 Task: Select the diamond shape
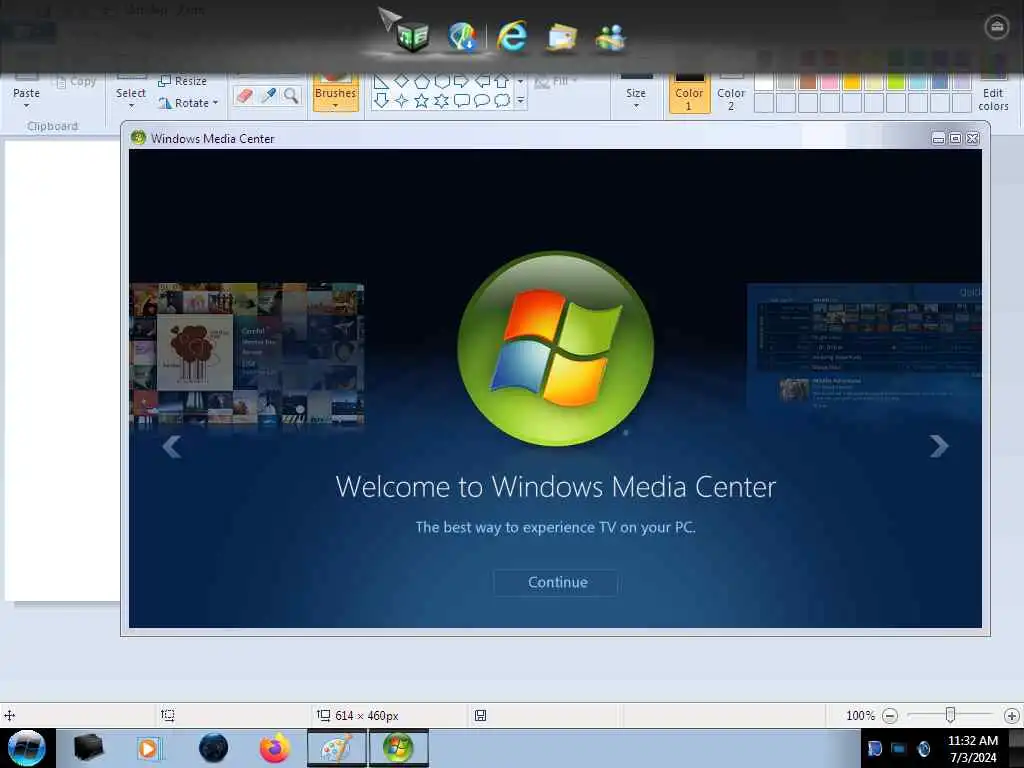tap(402, 81)
